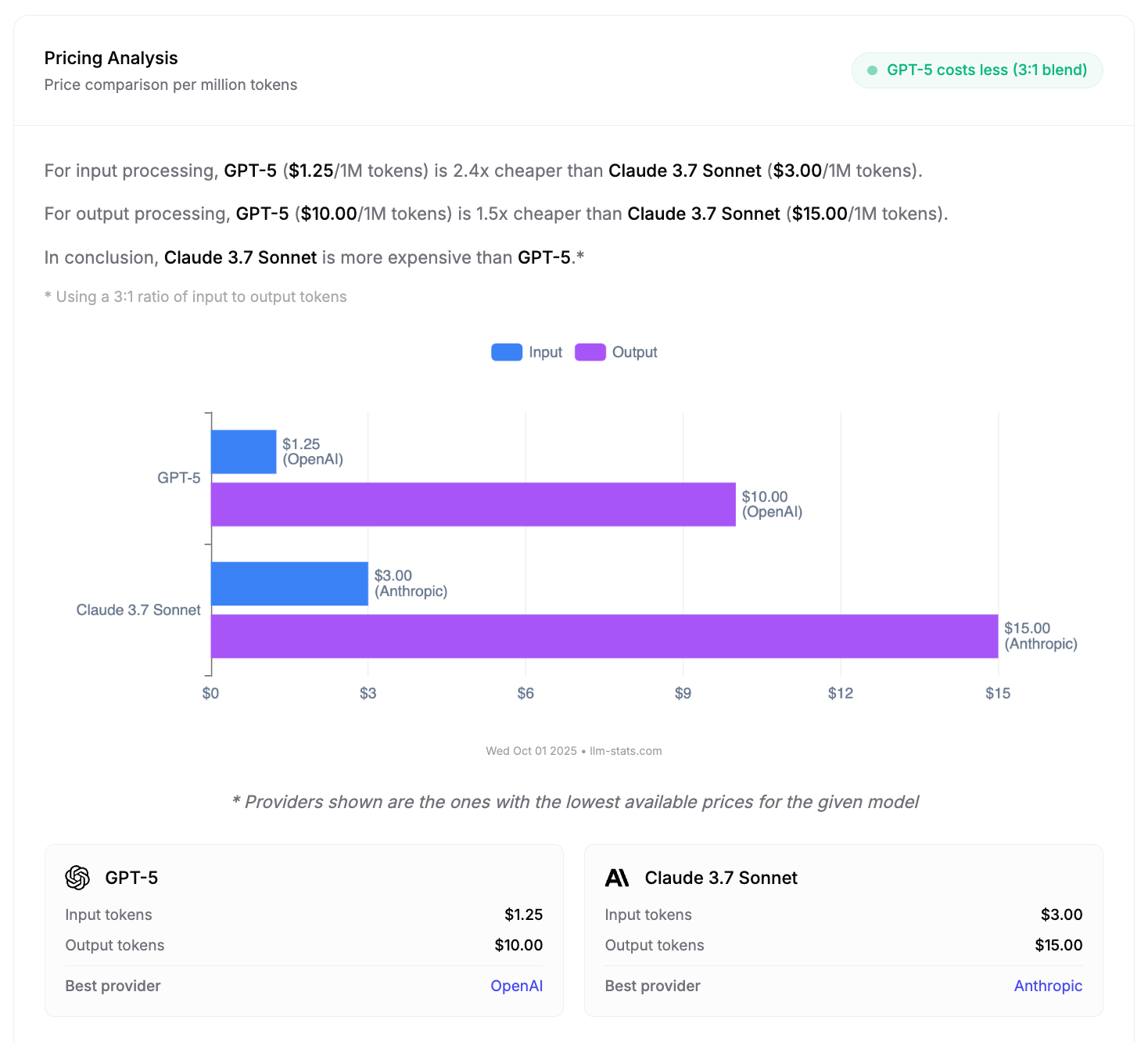Click the OpenAI logo icon beside GPT-5

point(77,878)
